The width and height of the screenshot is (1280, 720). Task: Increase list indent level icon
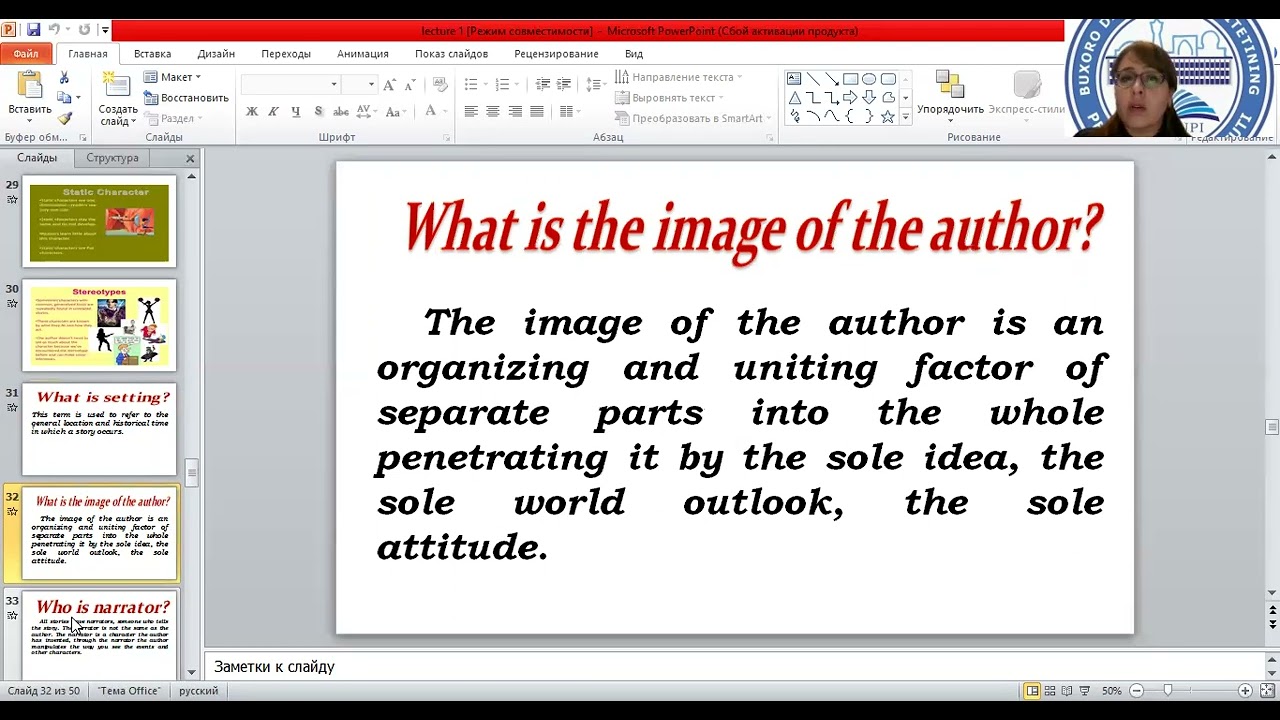pyautogui.click(x=565, y=84)
